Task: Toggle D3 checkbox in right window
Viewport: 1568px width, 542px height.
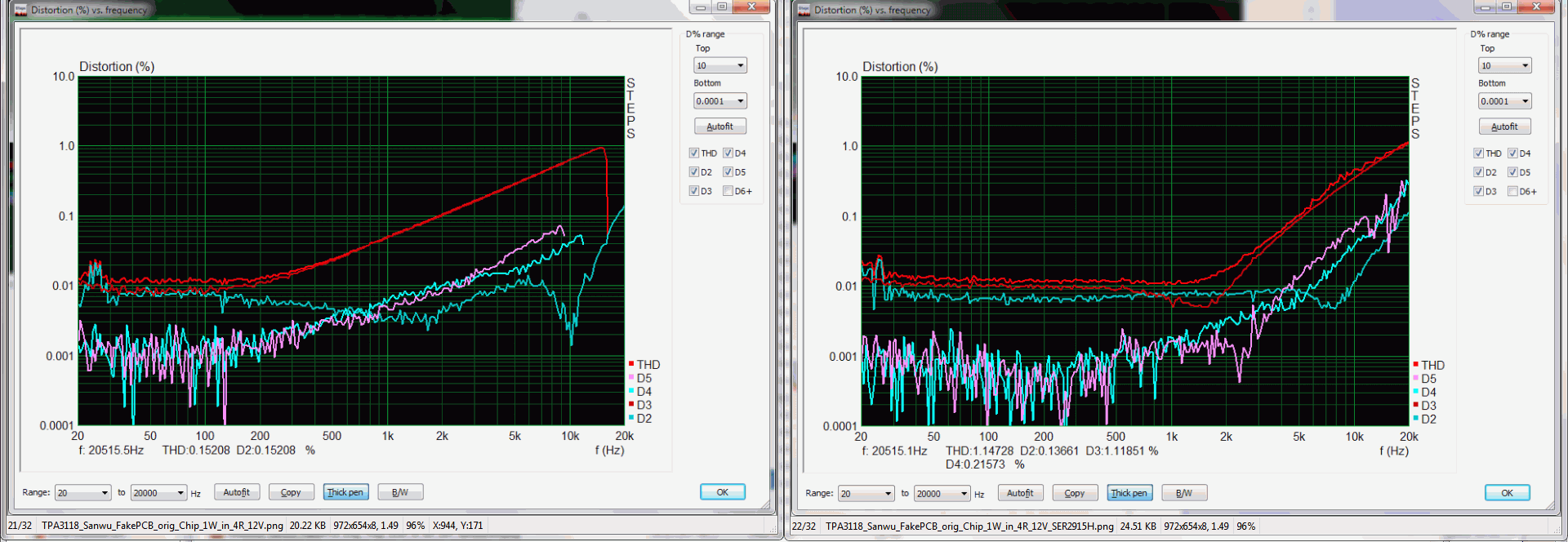Action: (1478, 191)
